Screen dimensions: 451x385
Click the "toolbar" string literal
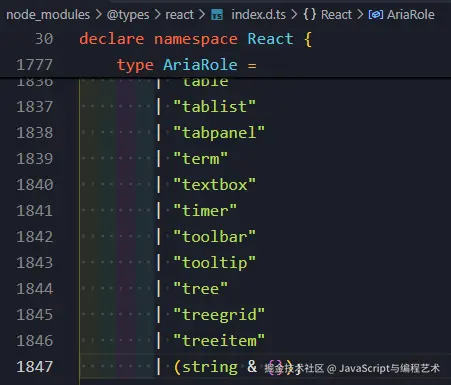pyautogui.click(x=215, y=237)
